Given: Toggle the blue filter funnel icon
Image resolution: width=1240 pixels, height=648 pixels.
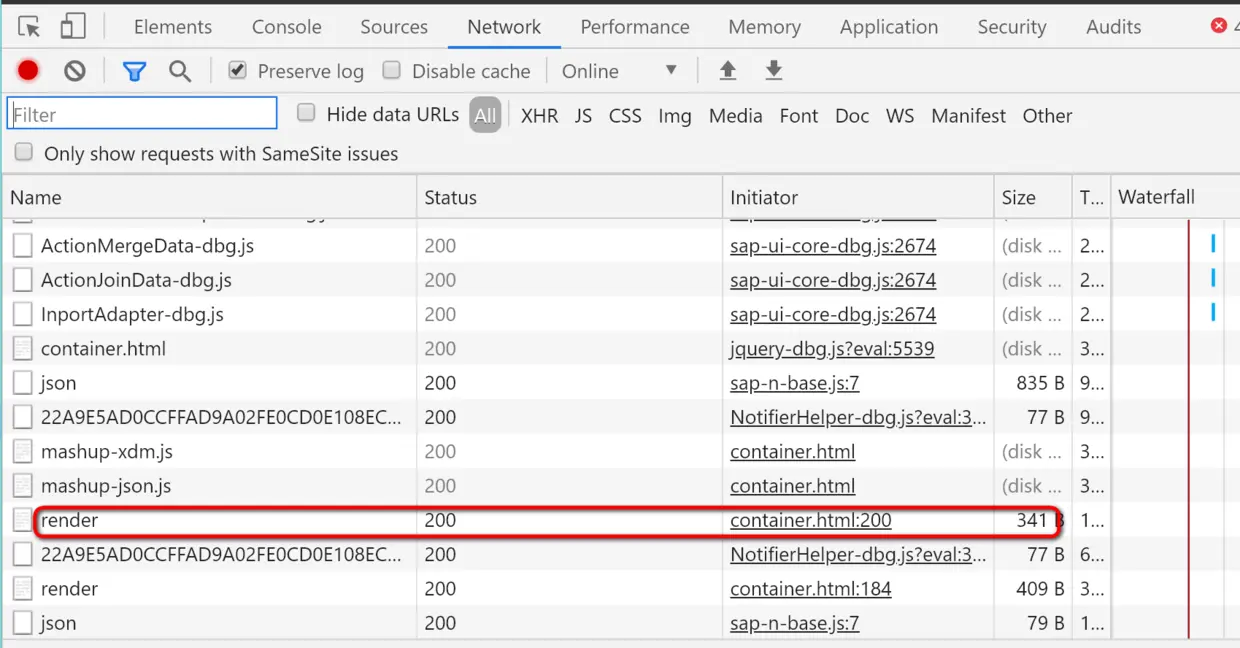Looking at the screenshot, I should tap(134, 71).
